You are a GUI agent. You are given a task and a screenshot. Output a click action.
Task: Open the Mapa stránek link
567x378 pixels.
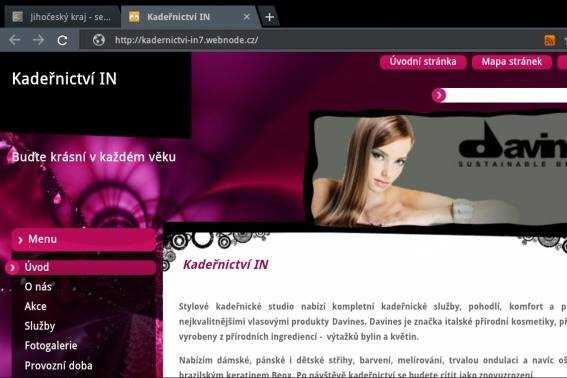tap(512, 62)
